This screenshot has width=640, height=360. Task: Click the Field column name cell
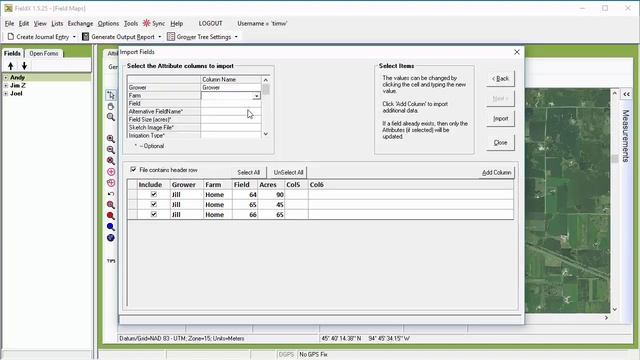coord(231,104)
